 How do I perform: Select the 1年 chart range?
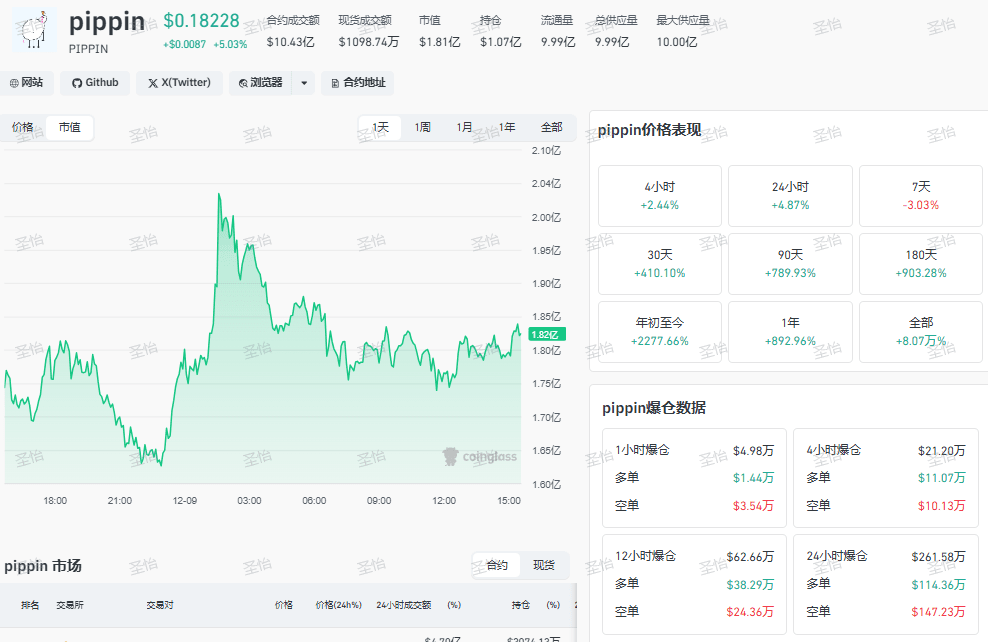click(x=507, y=127)
